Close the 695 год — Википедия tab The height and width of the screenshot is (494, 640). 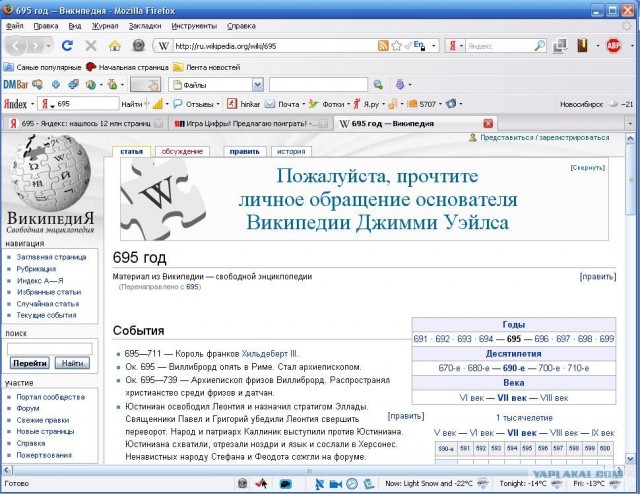[488, 123]
